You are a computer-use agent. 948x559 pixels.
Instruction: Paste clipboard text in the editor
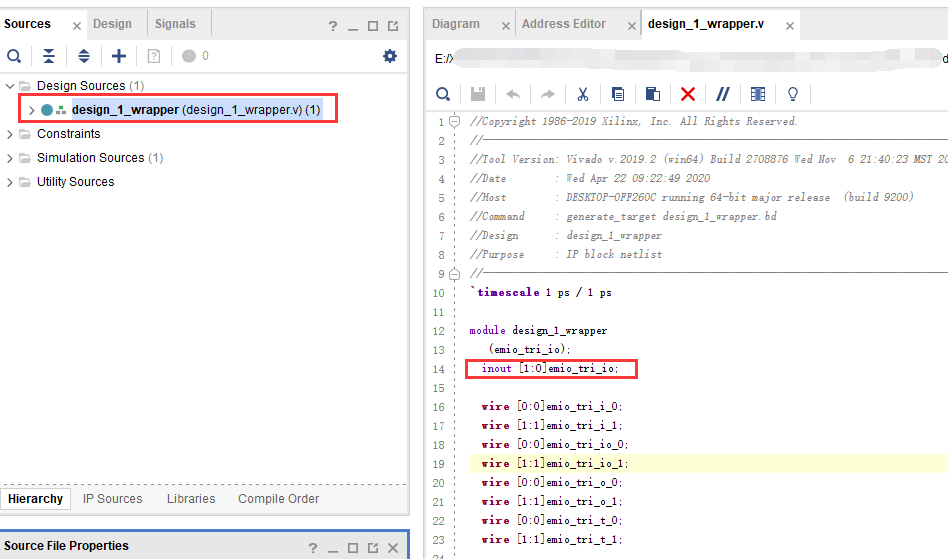[653, 94]
